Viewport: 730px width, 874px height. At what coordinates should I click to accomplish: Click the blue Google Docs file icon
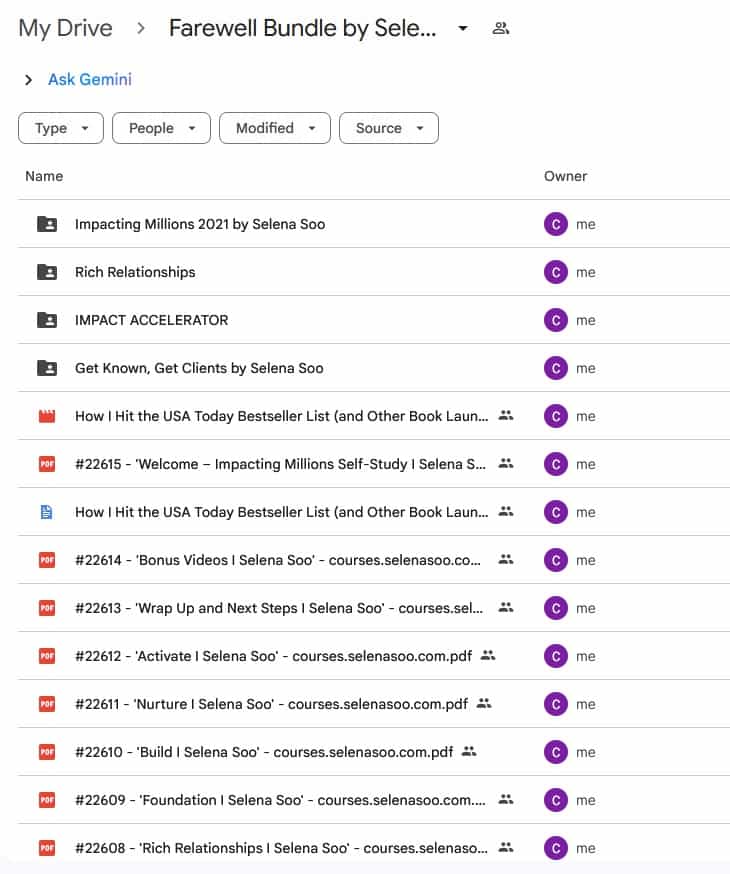(46, 512)
